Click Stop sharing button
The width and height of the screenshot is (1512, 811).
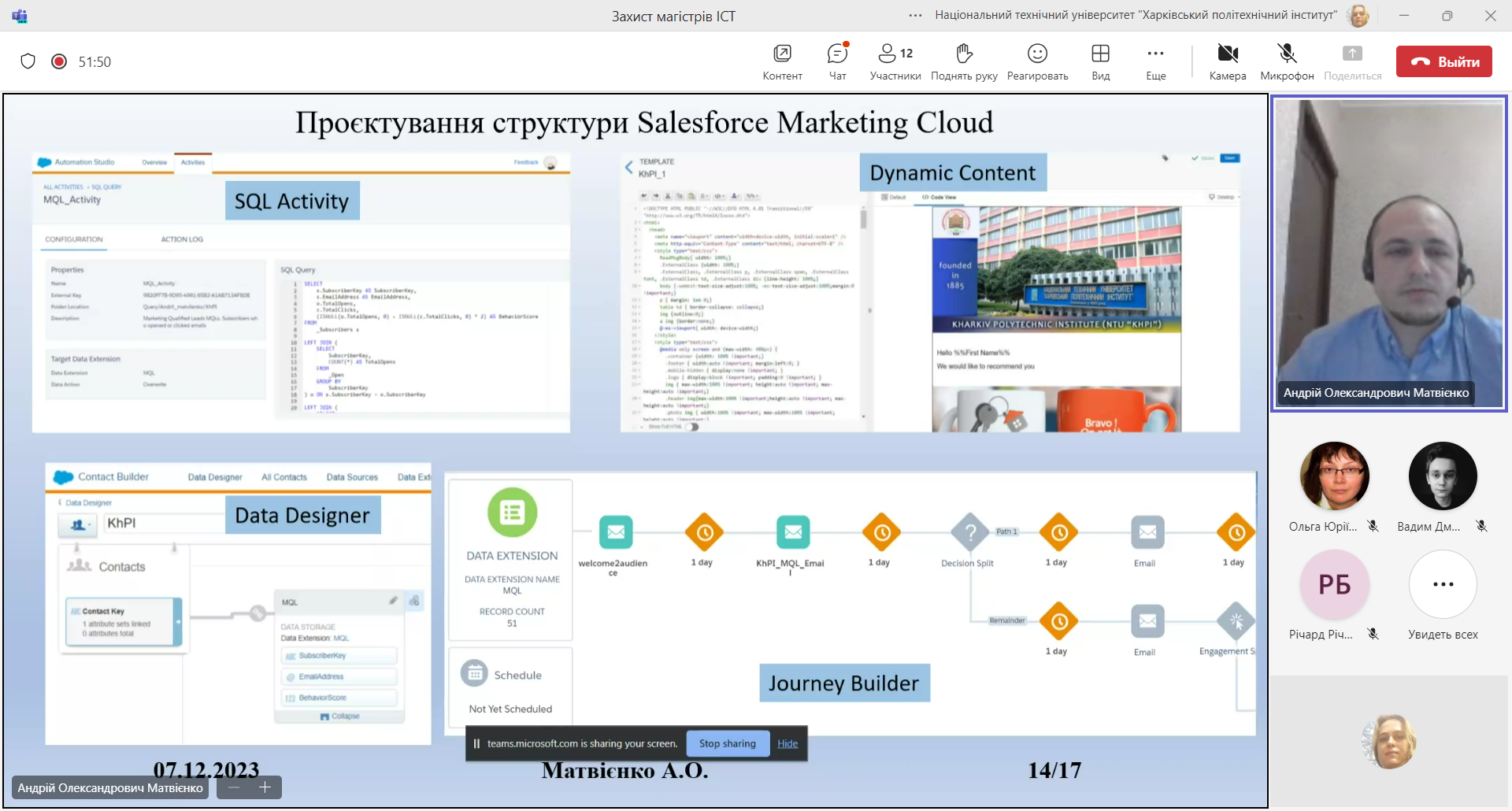(727, 743)
